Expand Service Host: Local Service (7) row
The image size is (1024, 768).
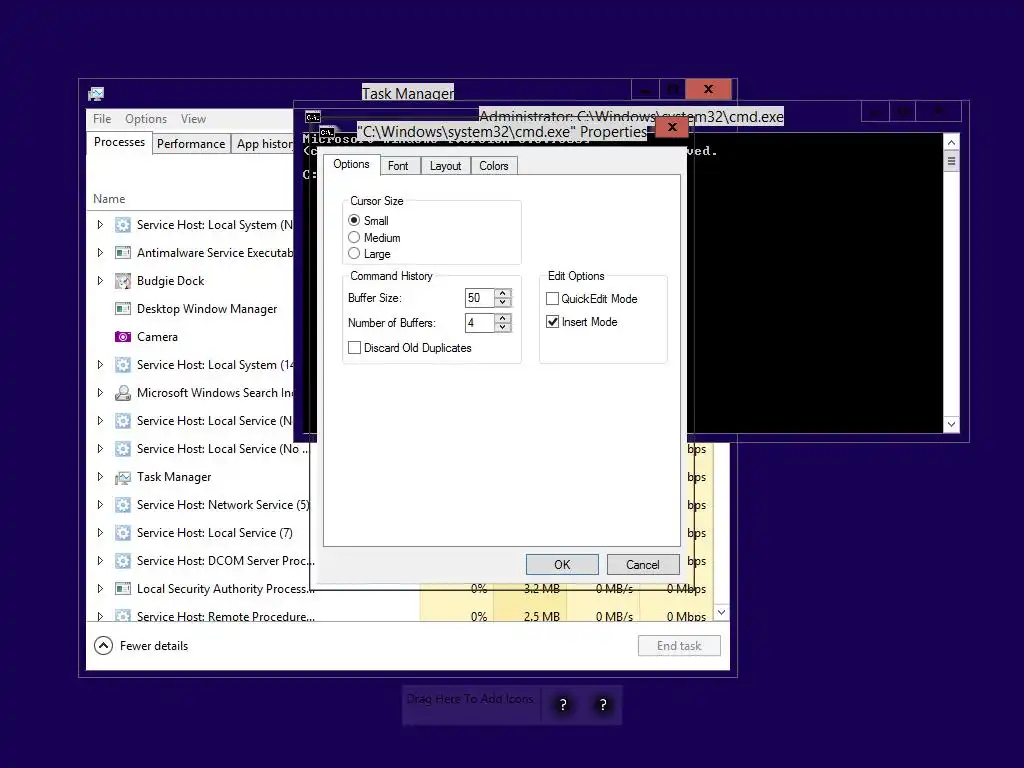100,533
